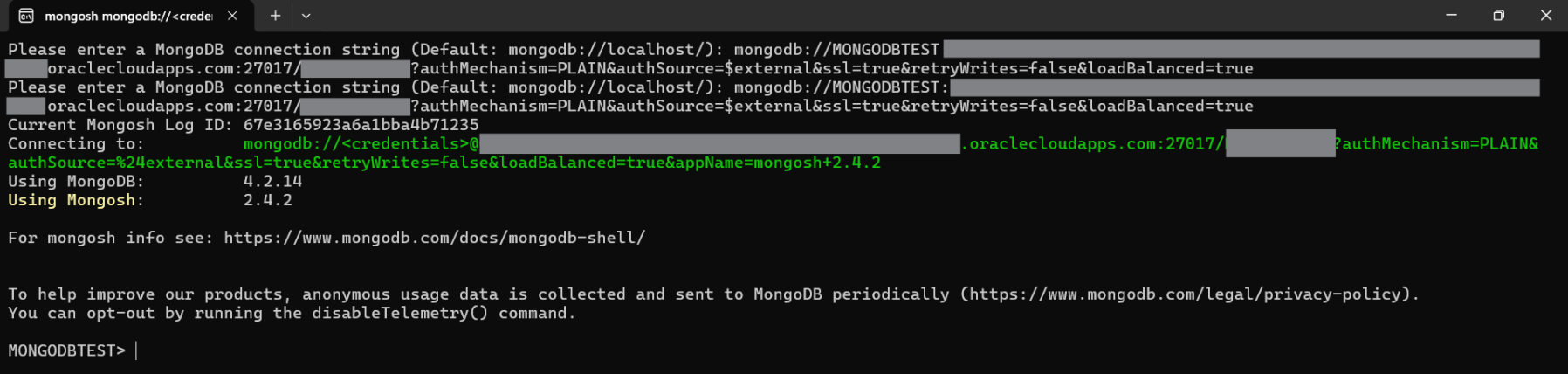This screenshot has height=374, width=1568.
Task: Click the Mongosh Log ID value
Action: point(361,125)
